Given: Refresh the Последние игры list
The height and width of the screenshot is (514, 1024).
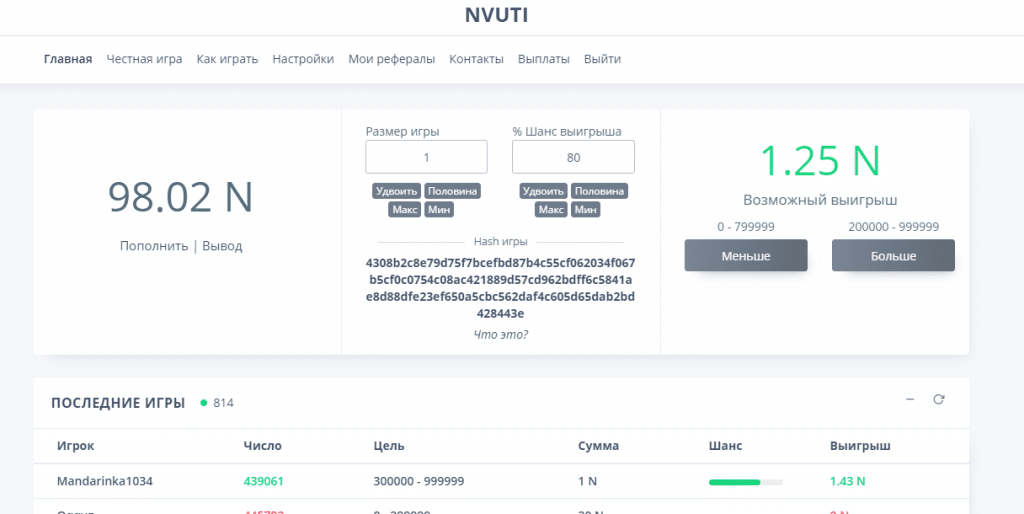Looking at the screenshot, I should coord(938,400).
